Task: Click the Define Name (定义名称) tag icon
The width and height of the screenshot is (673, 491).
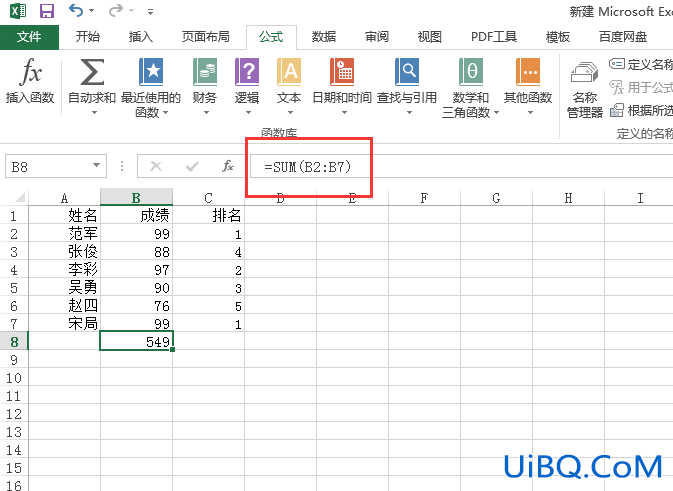Action: pyautogui.click(x=617, y=64)
